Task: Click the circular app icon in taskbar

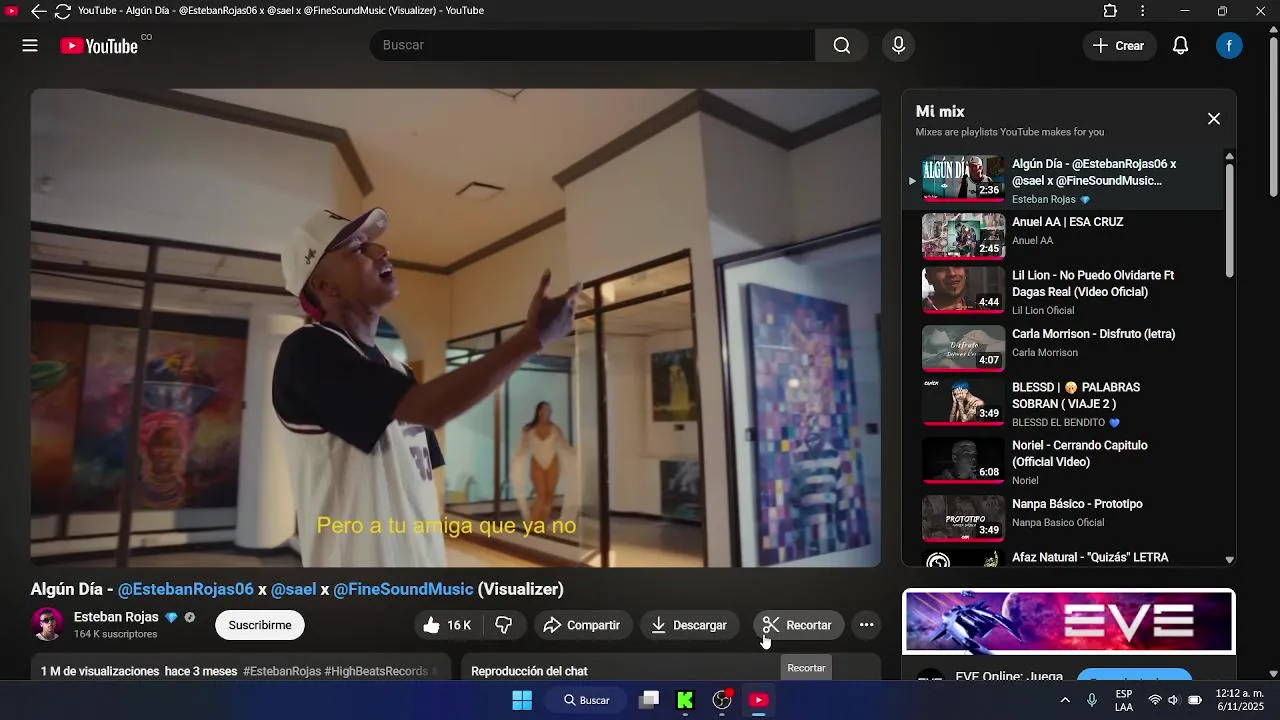Action: [722, 700]
